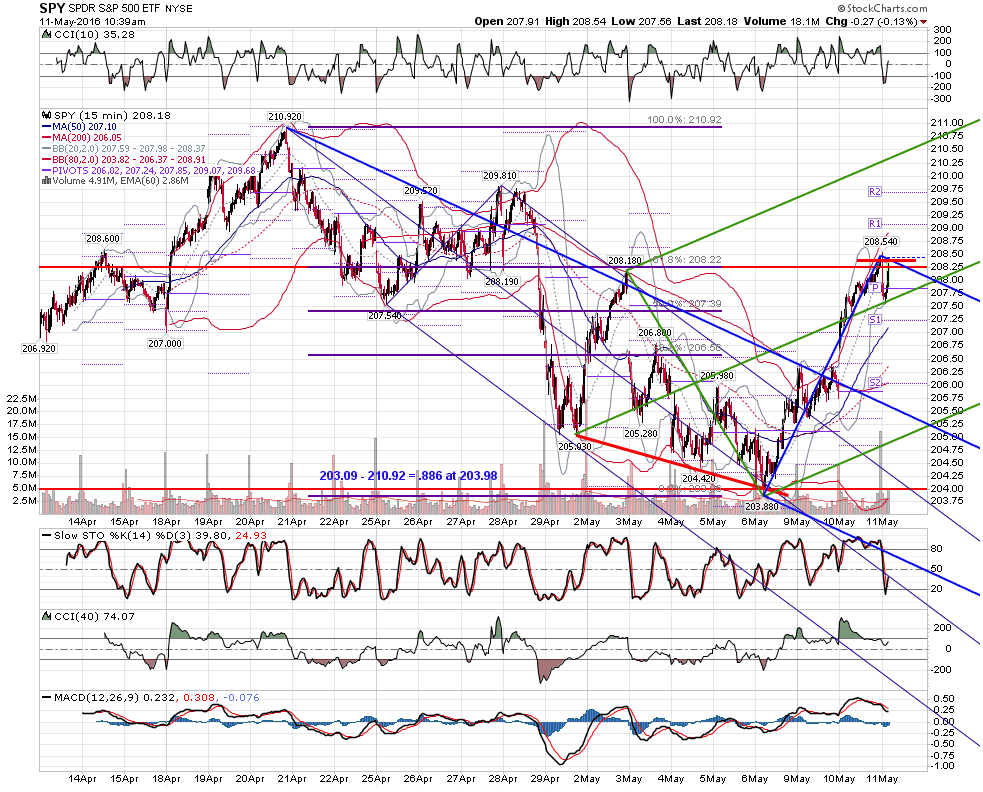Click the 22.5M volume axis label

pyautogui.click(x=21, y=398)
